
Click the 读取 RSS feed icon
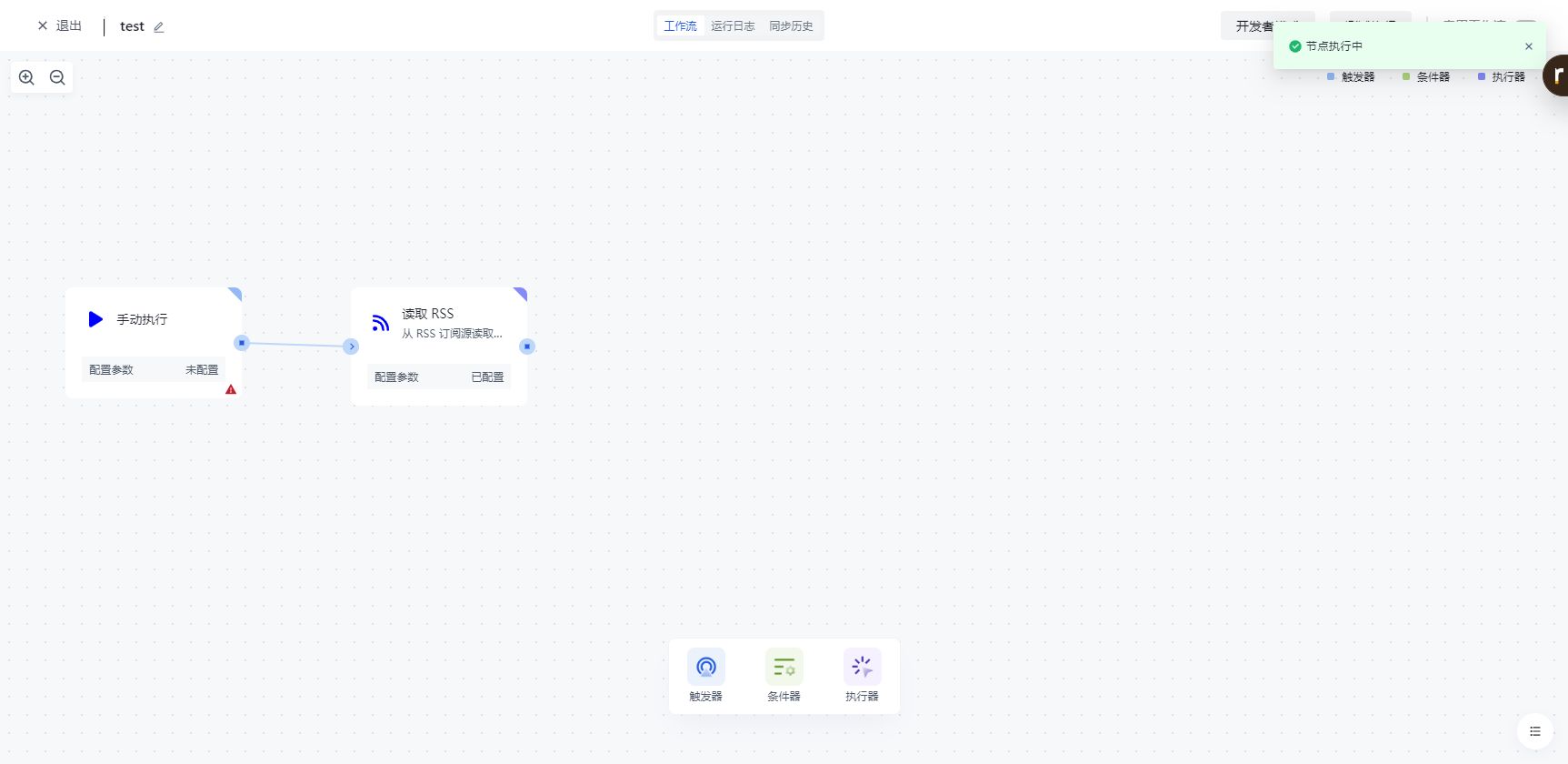[381, 323]
